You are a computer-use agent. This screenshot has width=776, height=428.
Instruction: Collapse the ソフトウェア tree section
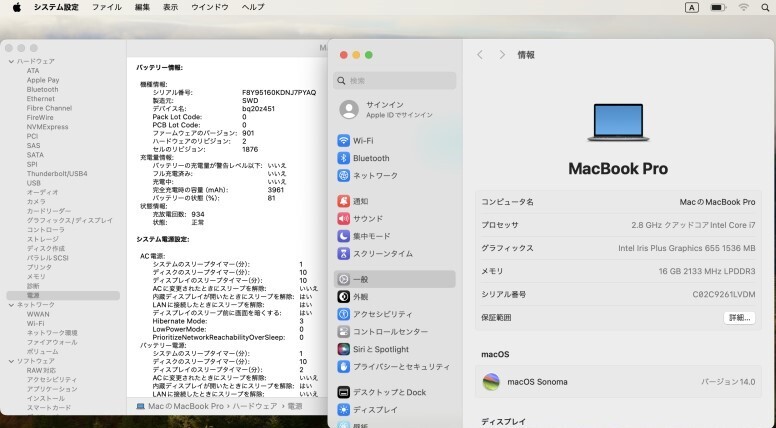point(11,361)
